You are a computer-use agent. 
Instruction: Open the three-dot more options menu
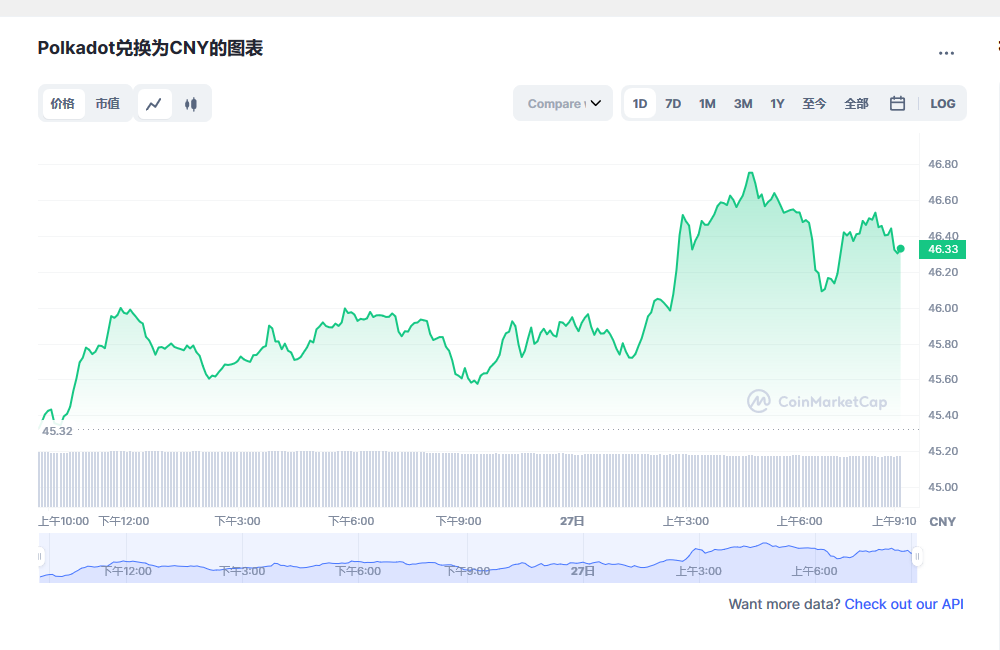pos(946,53)
